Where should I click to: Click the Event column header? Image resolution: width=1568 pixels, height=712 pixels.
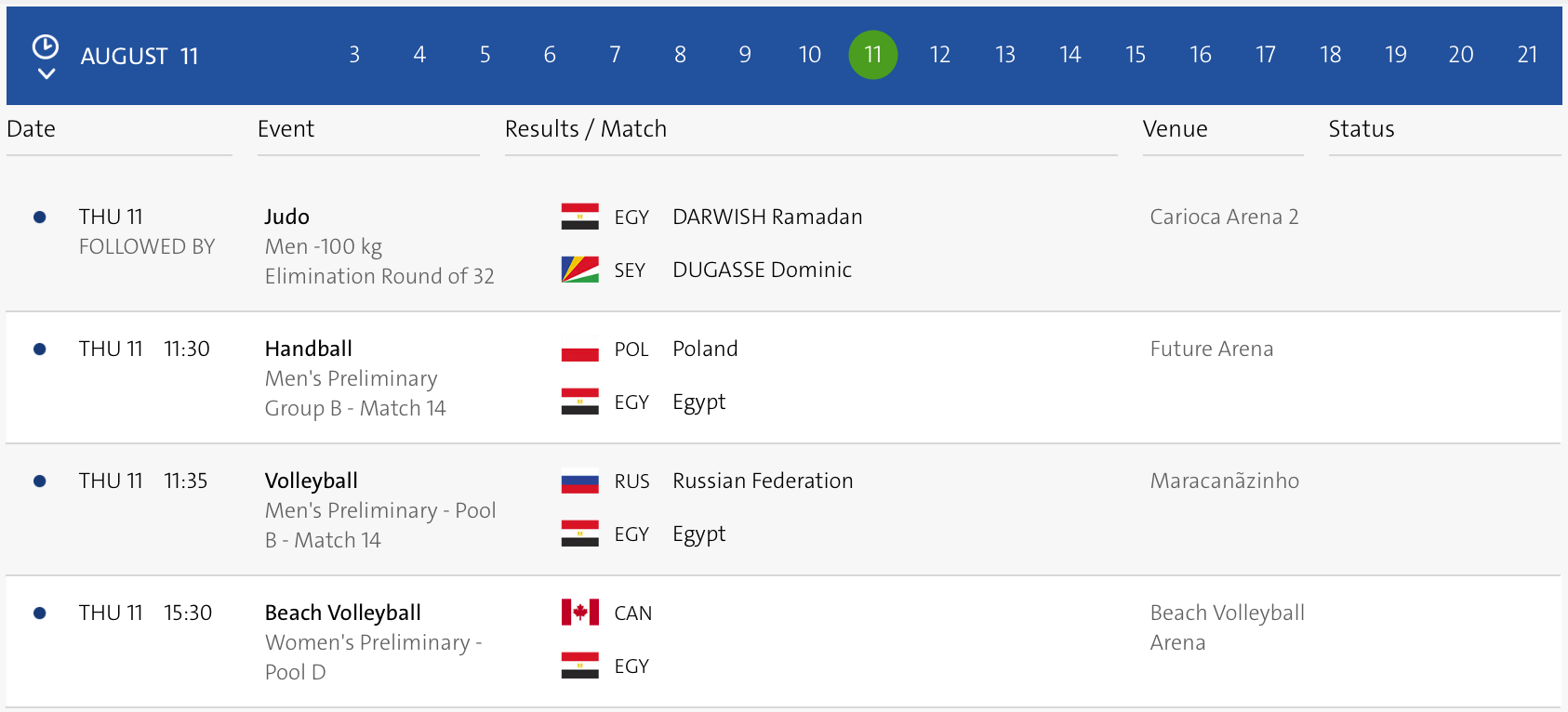pos(286,129)
